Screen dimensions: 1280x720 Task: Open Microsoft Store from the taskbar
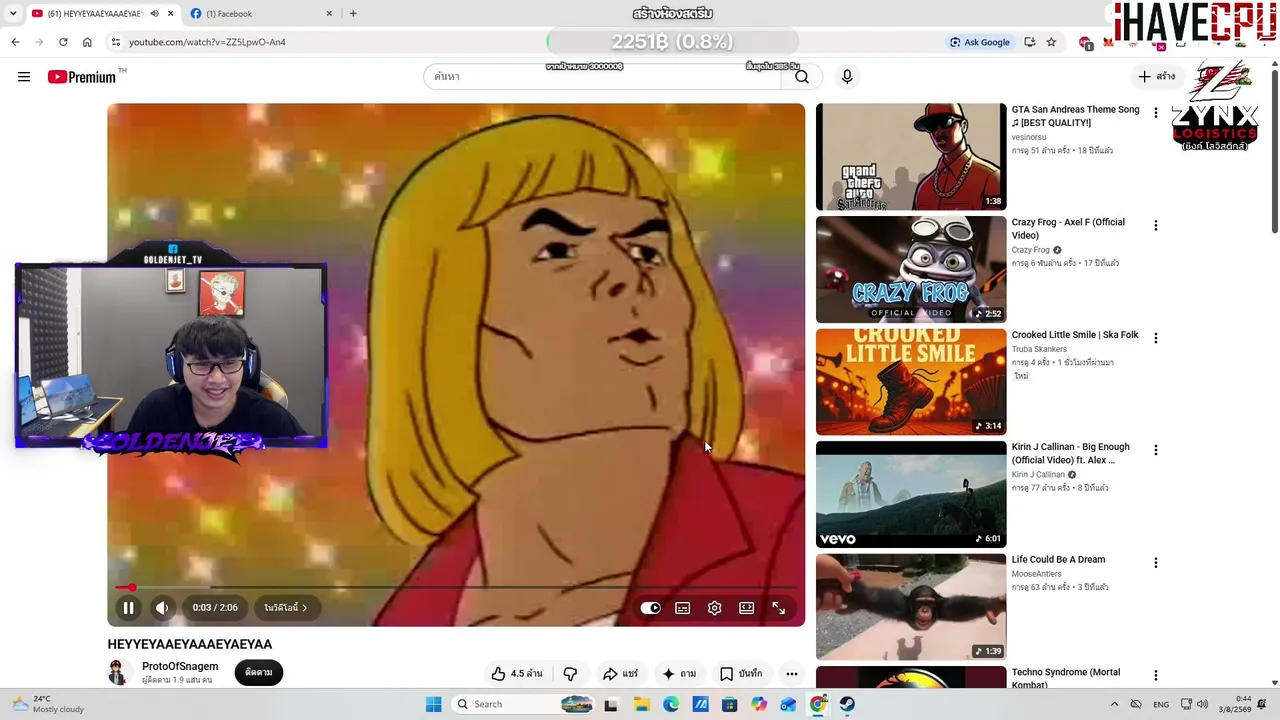click(730, 704)
